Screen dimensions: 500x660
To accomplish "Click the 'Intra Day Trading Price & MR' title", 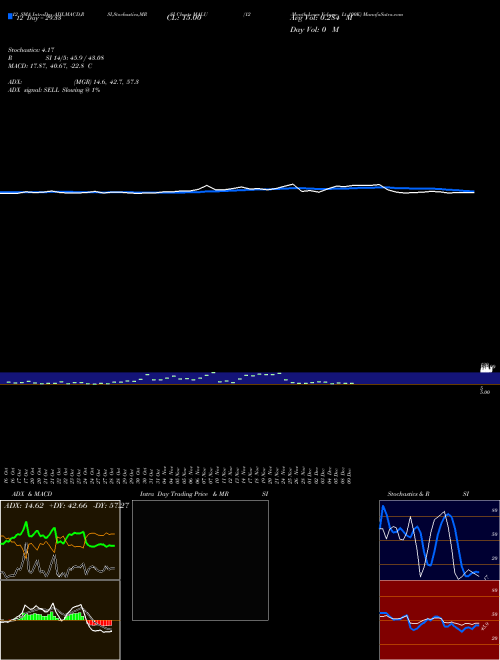I will pos(184,494).
